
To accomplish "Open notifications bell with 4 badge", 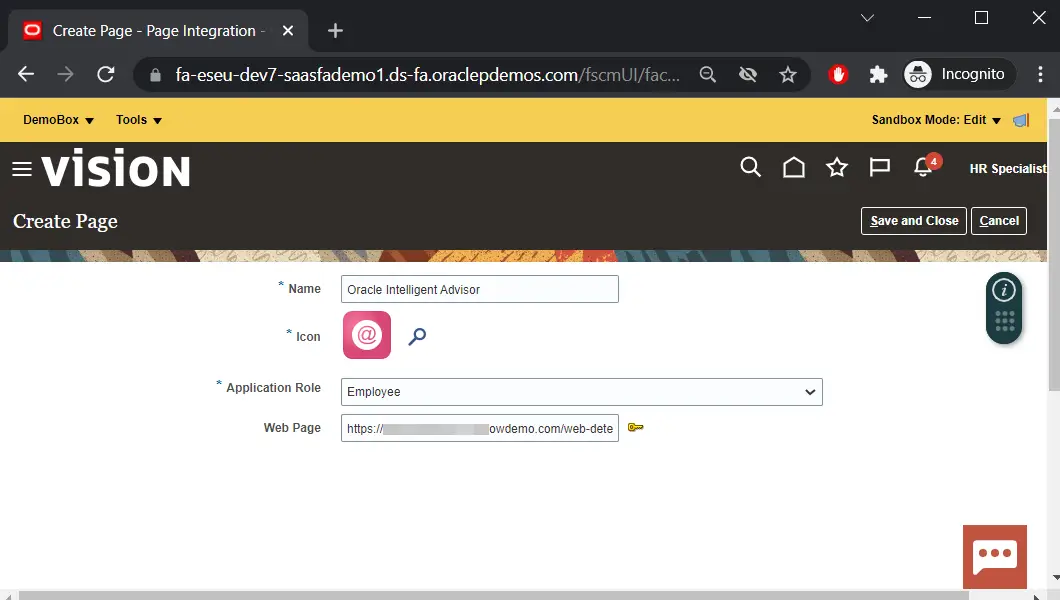I will [x=925, y=166].
